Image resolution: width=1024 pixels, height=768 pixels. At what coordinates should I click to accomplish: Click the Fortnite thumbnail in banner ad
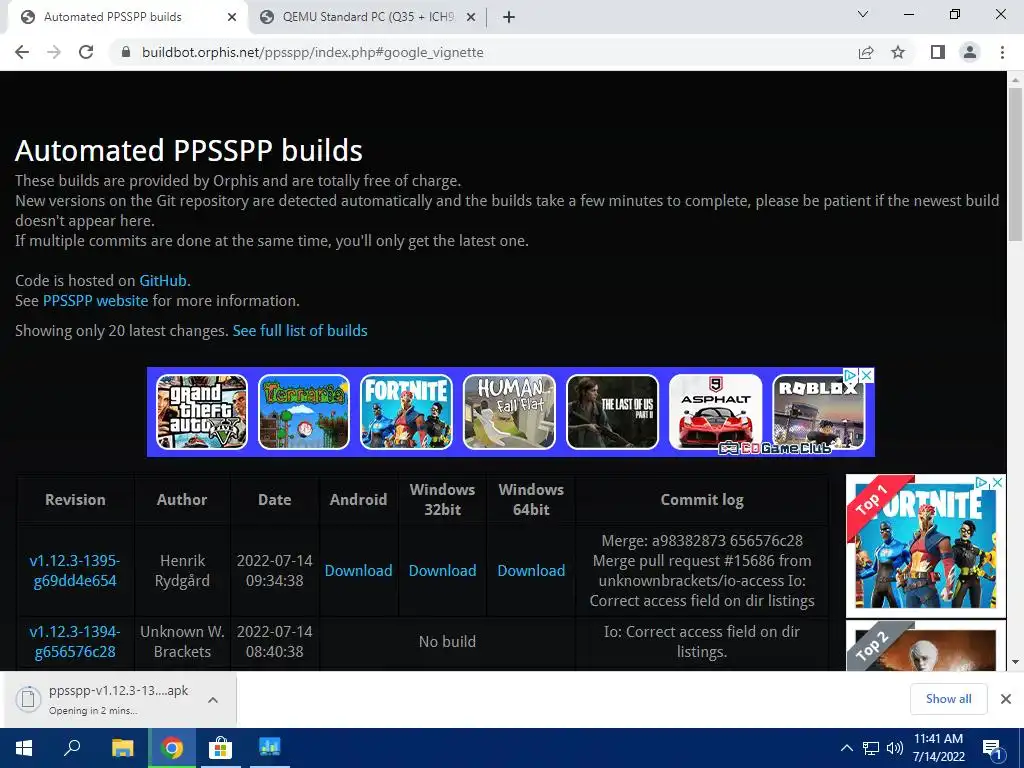[406, 411]
